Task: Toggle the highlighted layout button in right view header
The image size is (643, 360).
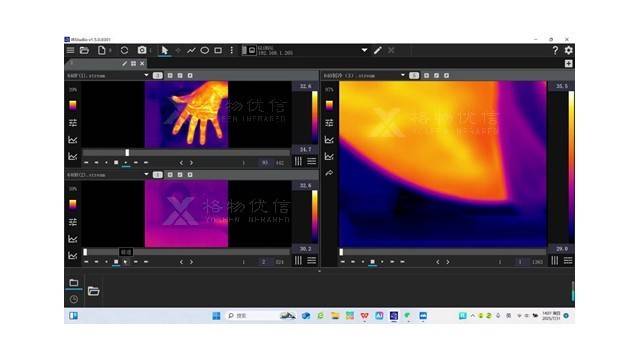Action: [414, 75]
